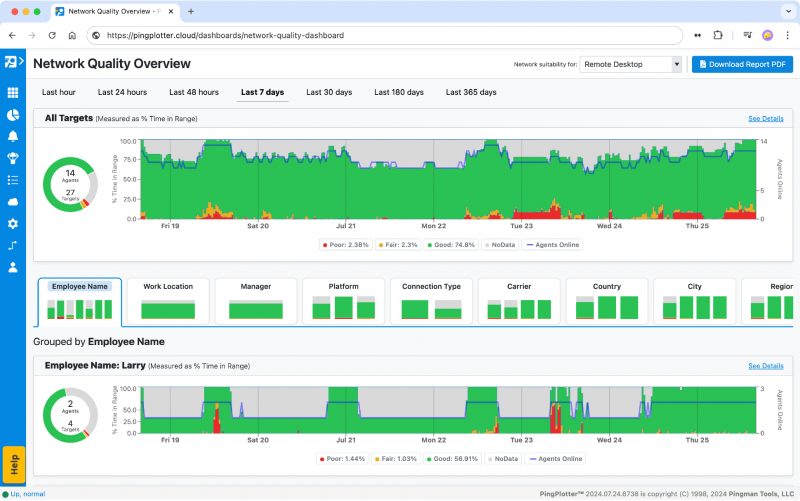Open the Network suitability Remote Desktop dropdown

[631, 64]
